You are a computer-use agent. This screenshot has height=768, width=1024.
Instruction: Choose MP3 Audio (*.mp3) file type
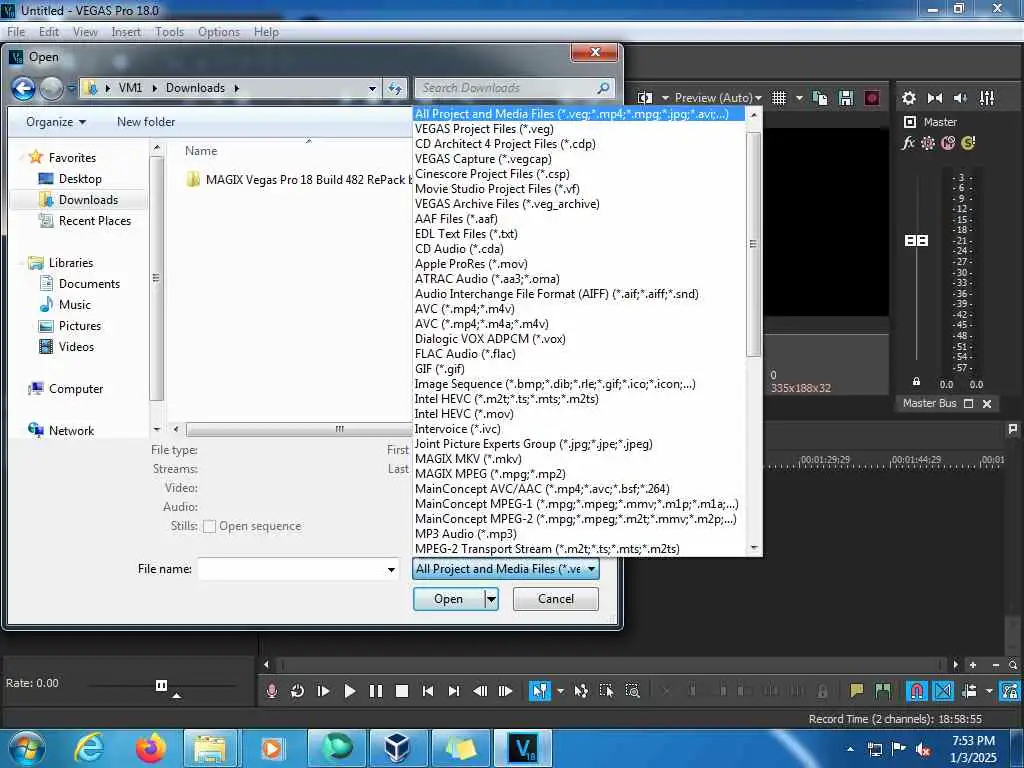[579, 534]
